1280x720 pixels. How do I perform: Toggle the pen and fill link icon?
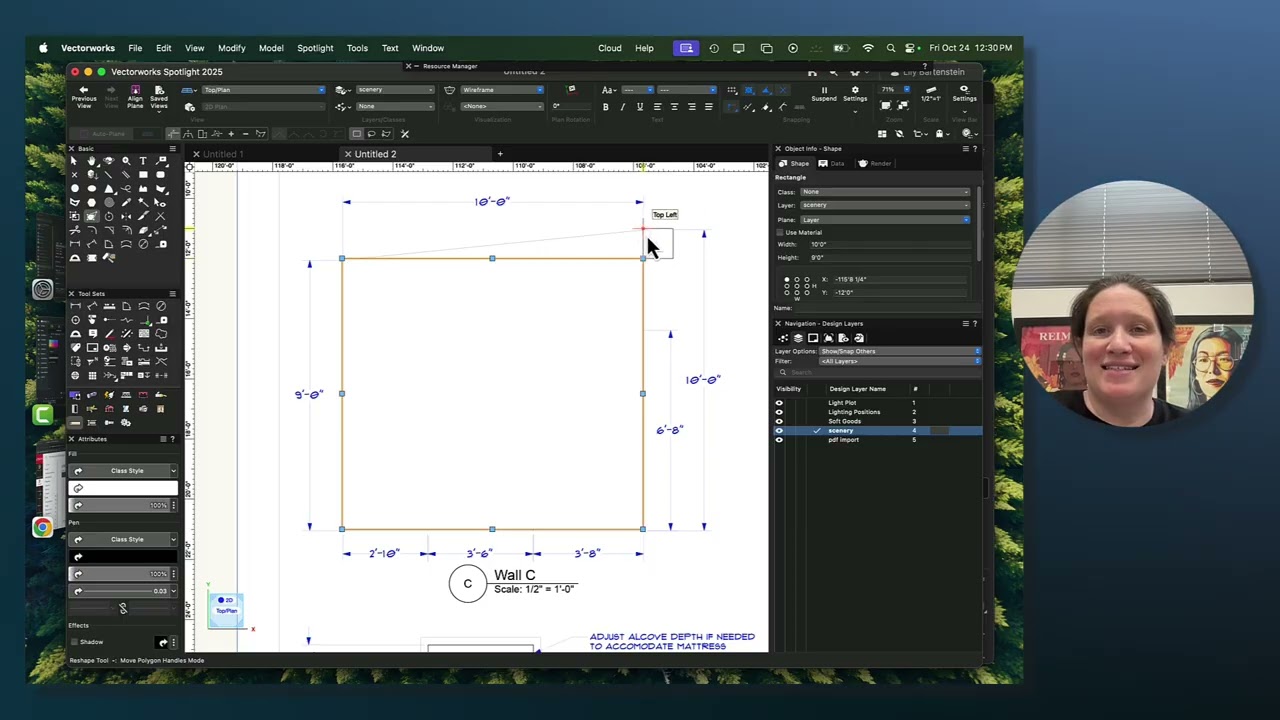click(123, 608)
